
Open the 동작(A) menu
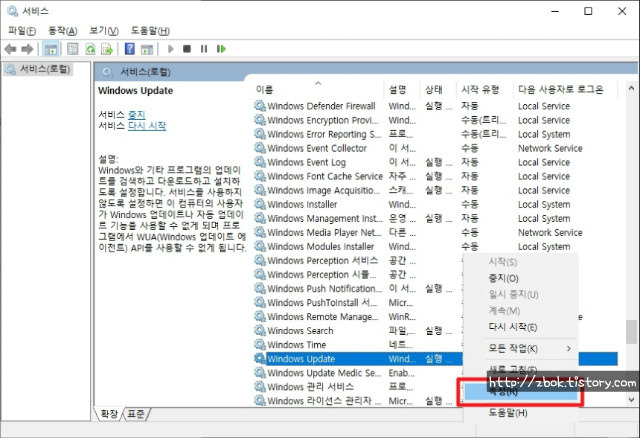click(62, 31)
